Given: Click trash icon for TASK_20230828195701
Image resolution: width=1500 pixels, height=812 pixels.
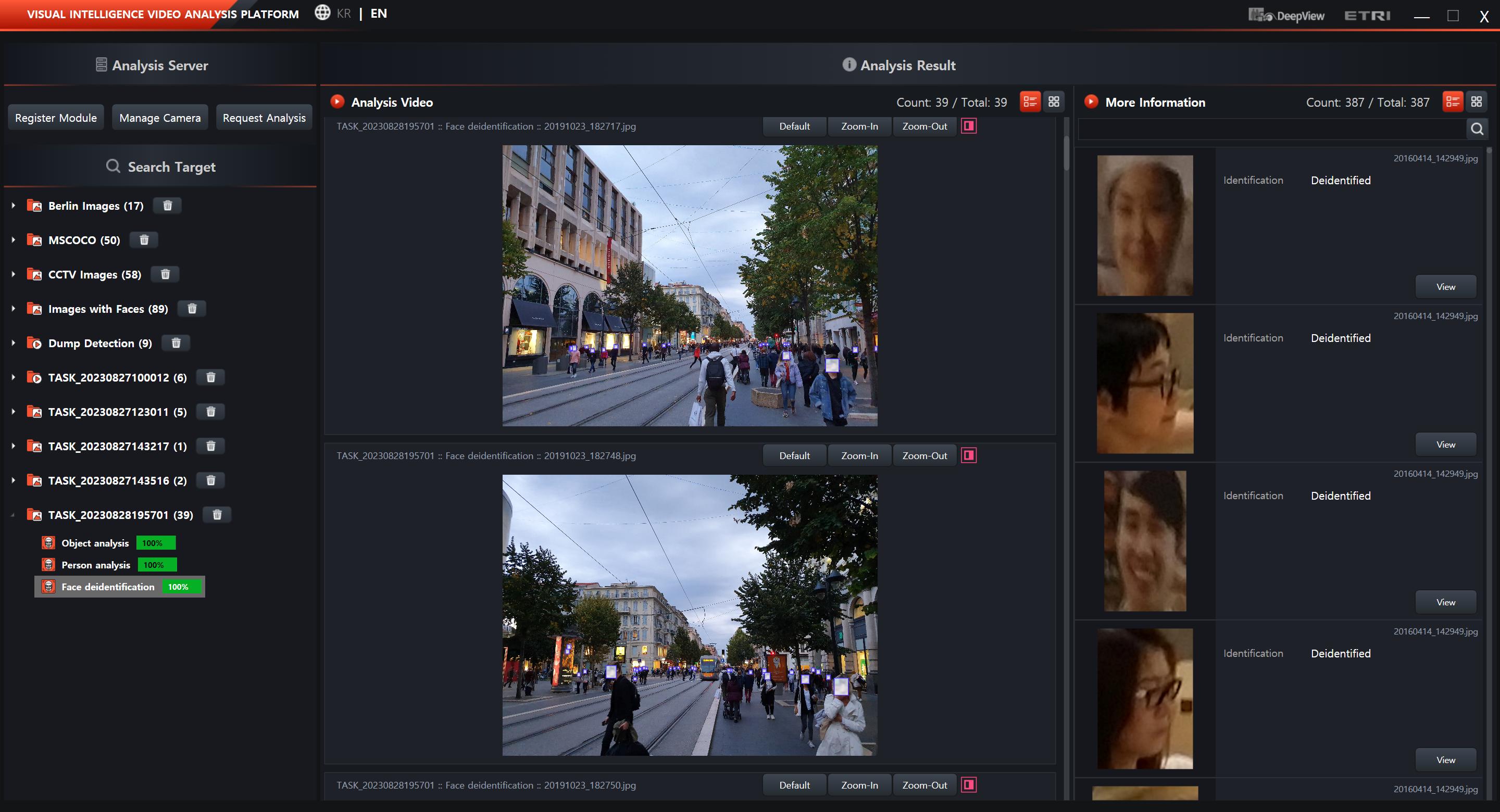Looking at the screenshot, I should [x=217, y=515].
